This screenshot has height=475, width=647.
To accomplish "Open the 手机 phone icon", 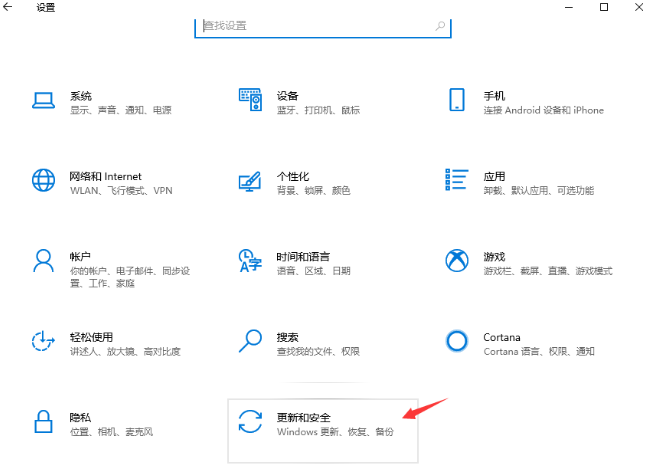I will (x=457, y=100).
